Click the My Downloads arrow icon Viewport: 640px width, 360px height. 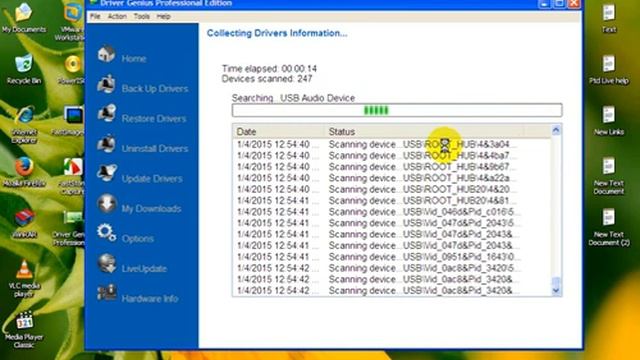tap(107, 204)
